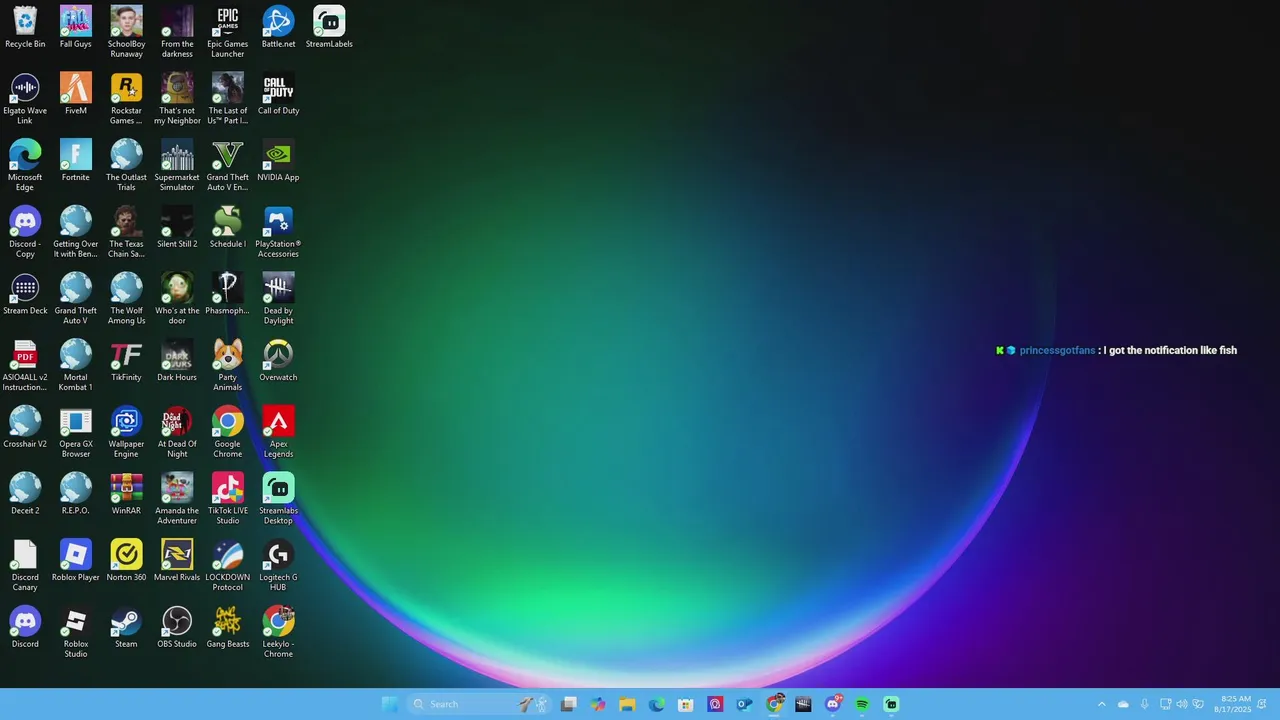The height and width of the screenshot is (720, 1280).
Task: Open File Explorer from the taskbar
Action: pyautogui.click(x=627, y=704)
